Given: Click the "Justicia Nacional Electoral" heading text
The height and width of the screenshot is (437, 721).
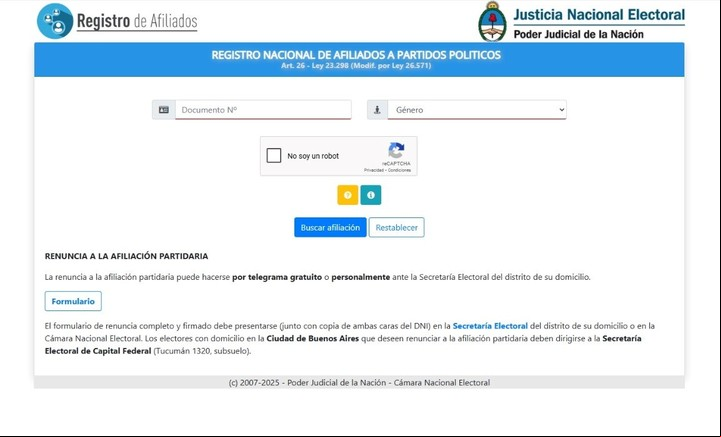Looking at the screenshot, I should click(x=599, y=15).
